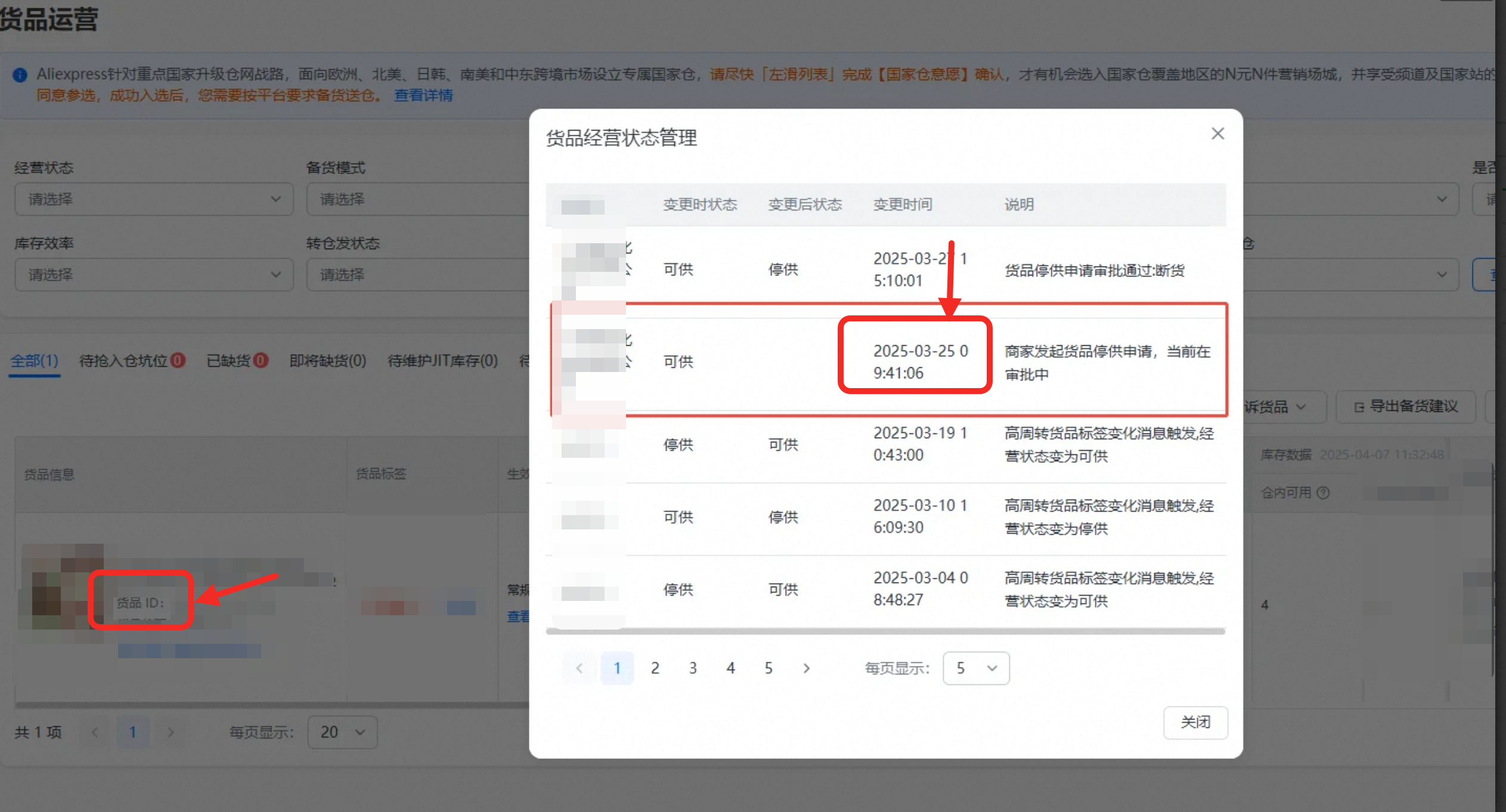
Task: Open the 每页显示 dropdown showing 20
Action: click(x=342, y=732)
